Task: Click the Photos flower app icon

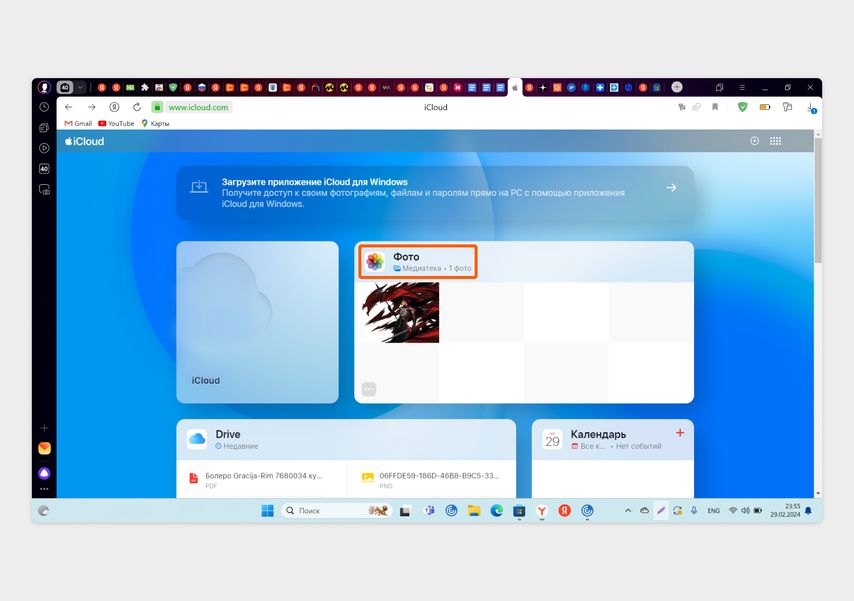Action: [x=375, y=262]
